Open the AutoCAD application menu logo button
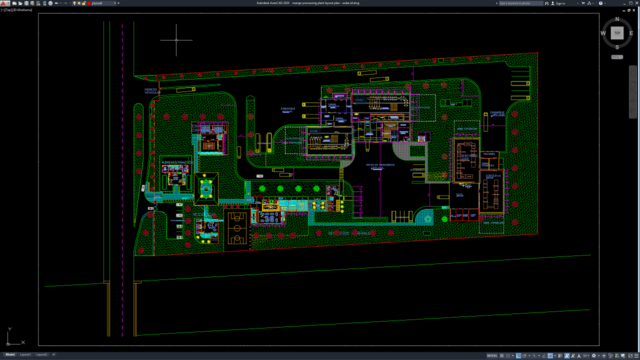The height and width of the screenshot is (360, 640). click(x=4, y=3)
